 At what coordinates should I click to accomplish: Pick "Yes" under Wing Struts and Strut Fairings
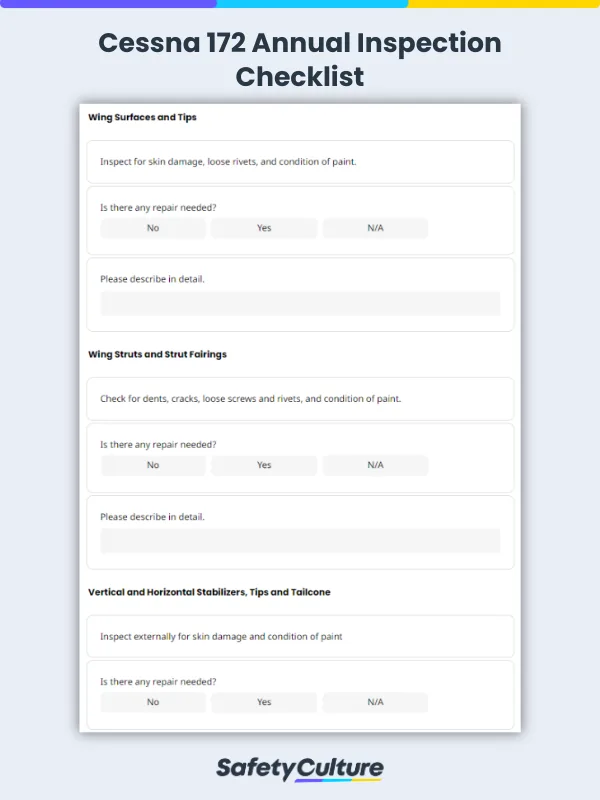coord(264,465)
